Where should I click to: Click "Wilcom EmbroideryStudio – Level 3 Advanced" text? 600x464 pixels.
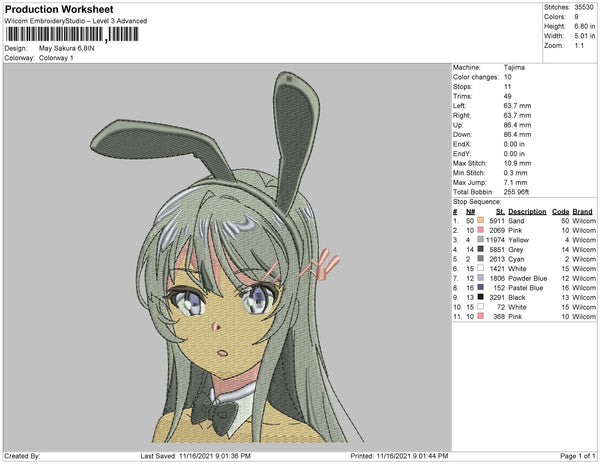coord(76,21)
